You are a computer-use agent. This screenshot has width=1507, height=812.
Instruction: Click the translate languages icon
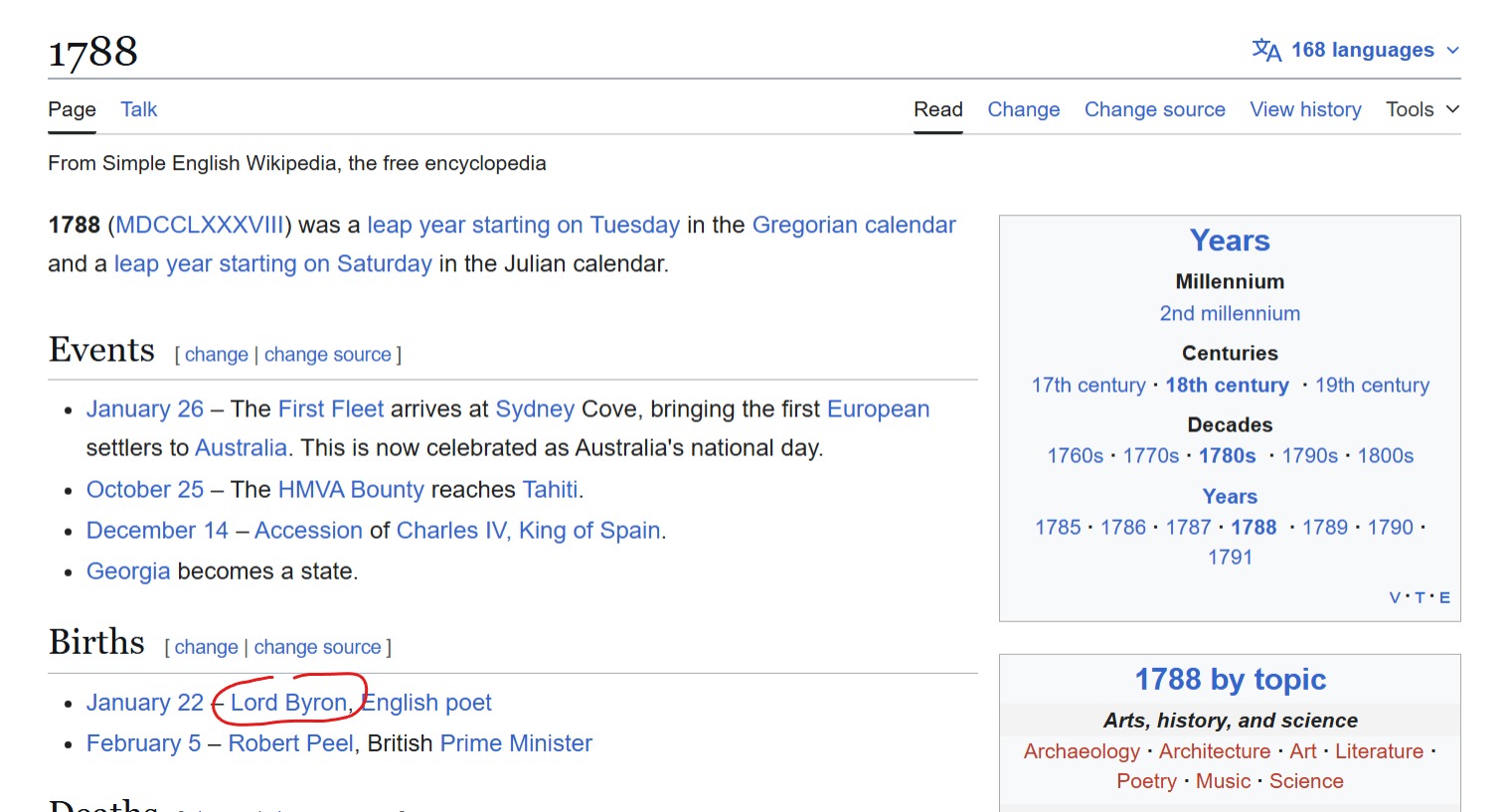(x=1266, y=50)
